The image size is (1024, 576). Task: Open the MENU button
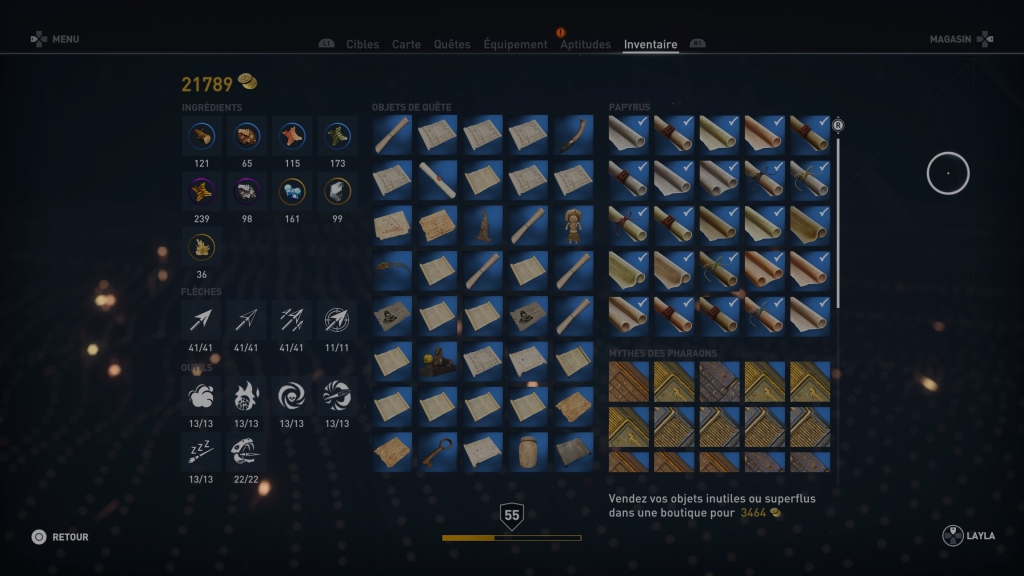pos(55,39)
